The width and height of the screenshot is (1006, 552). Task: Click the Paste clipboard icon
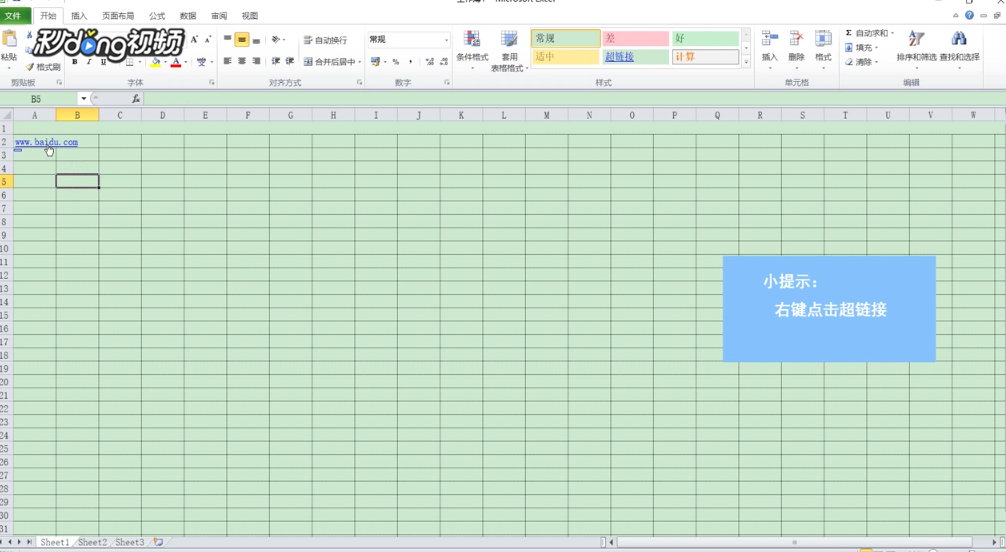click(10, 39)
